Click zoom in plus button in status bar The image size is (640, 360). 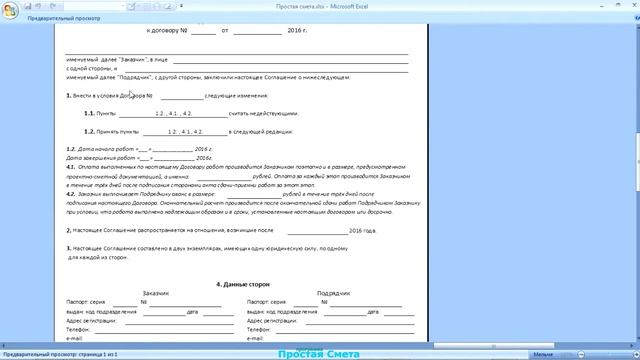click(636, 355)
